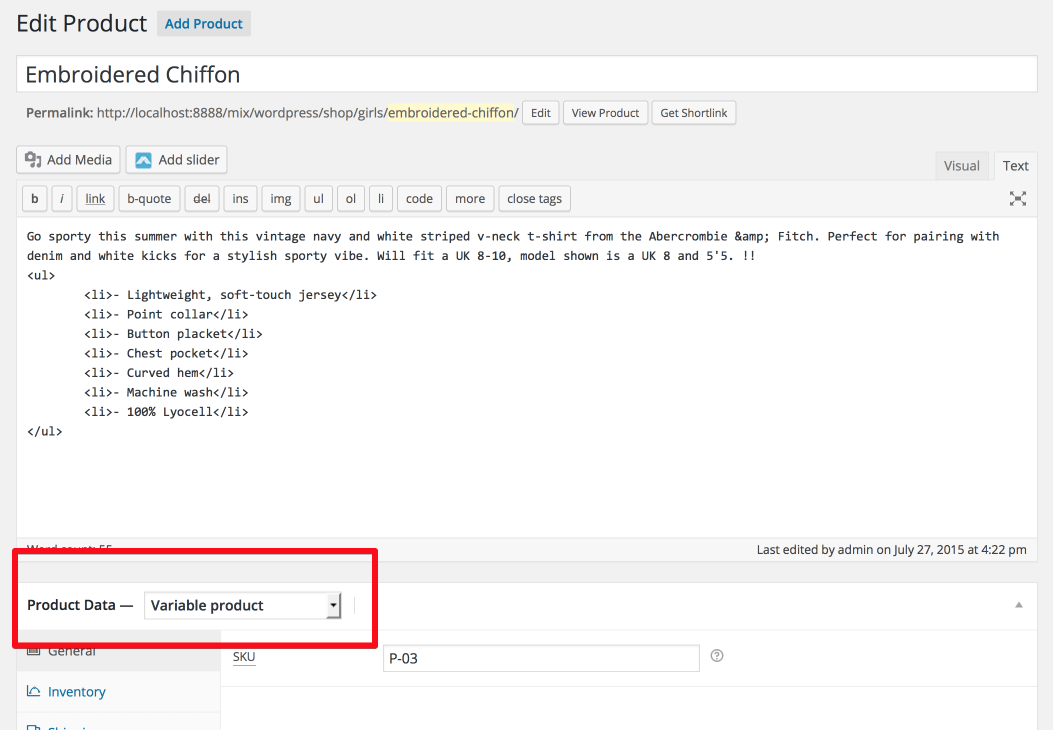
Task: Click the Get Shortlink button
Action: [694, 113]
